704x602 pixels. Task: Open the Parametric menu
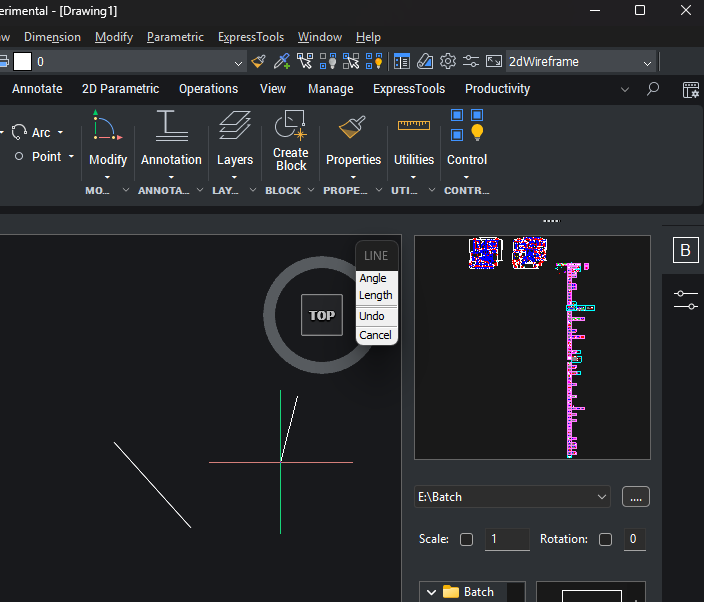pos(175,37)
